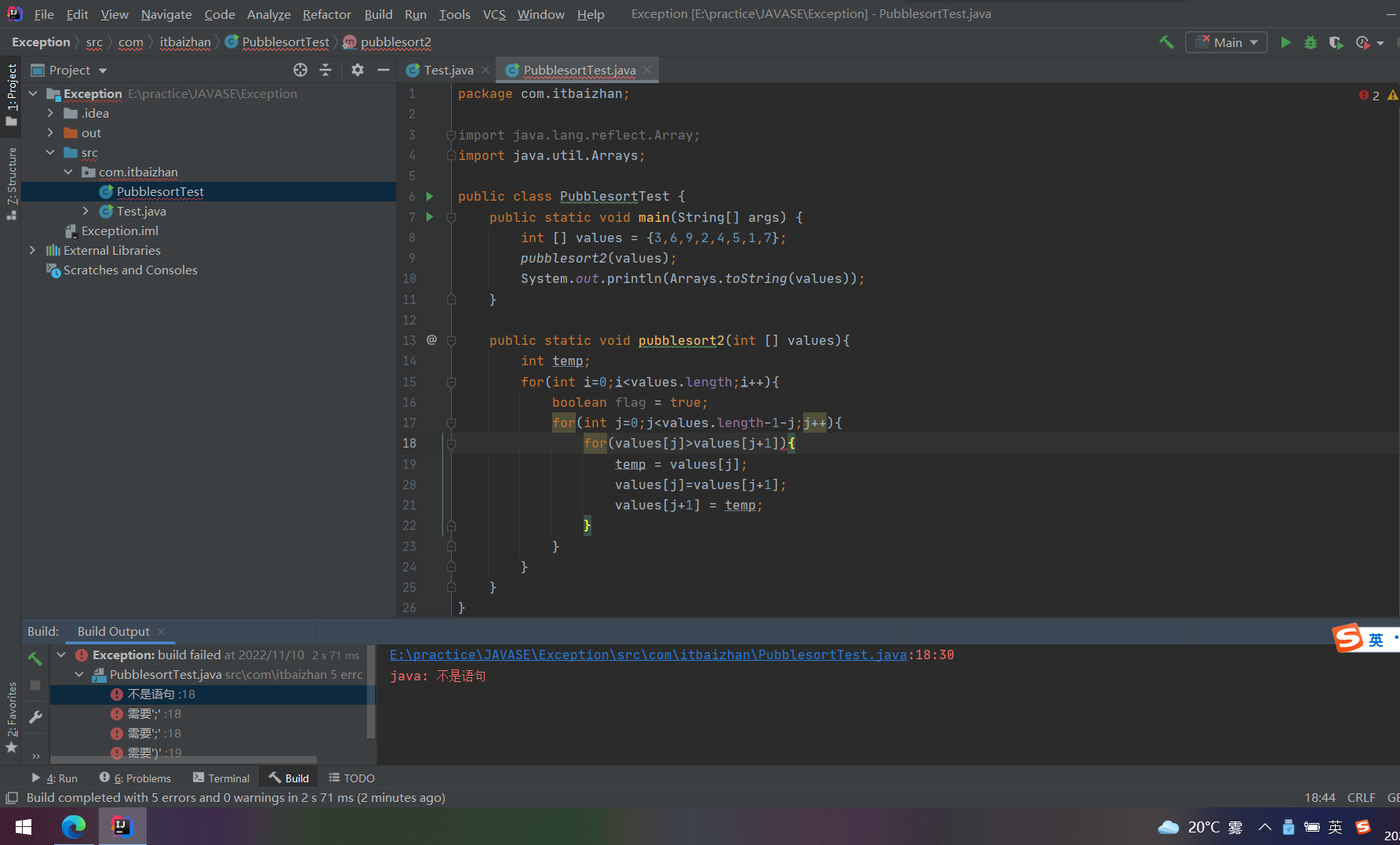Open the File menu
Viewport: 1400px width, 845px height.
tap(44, 14)
